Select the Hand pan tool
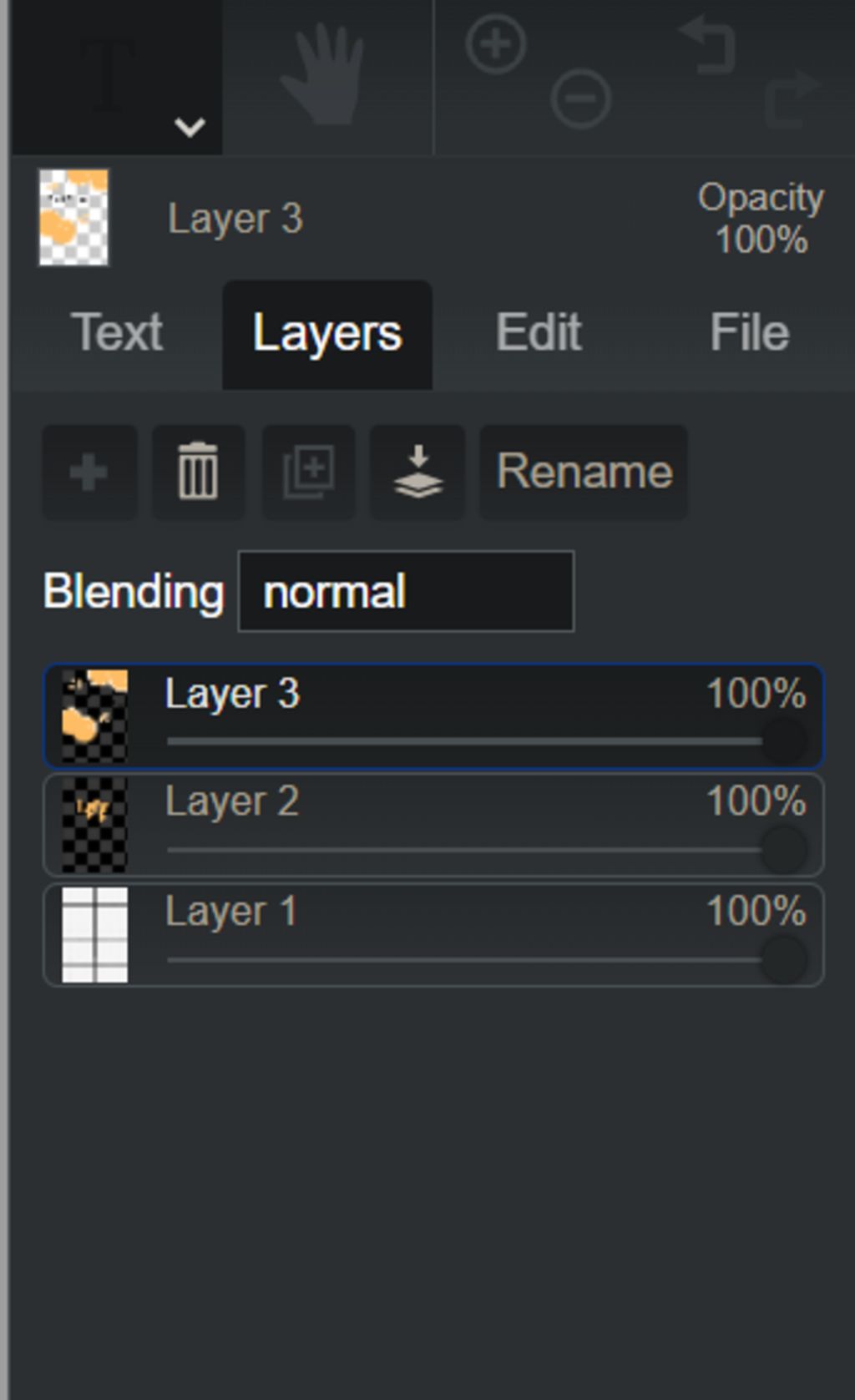855x1400 pixels. point(324,75)
